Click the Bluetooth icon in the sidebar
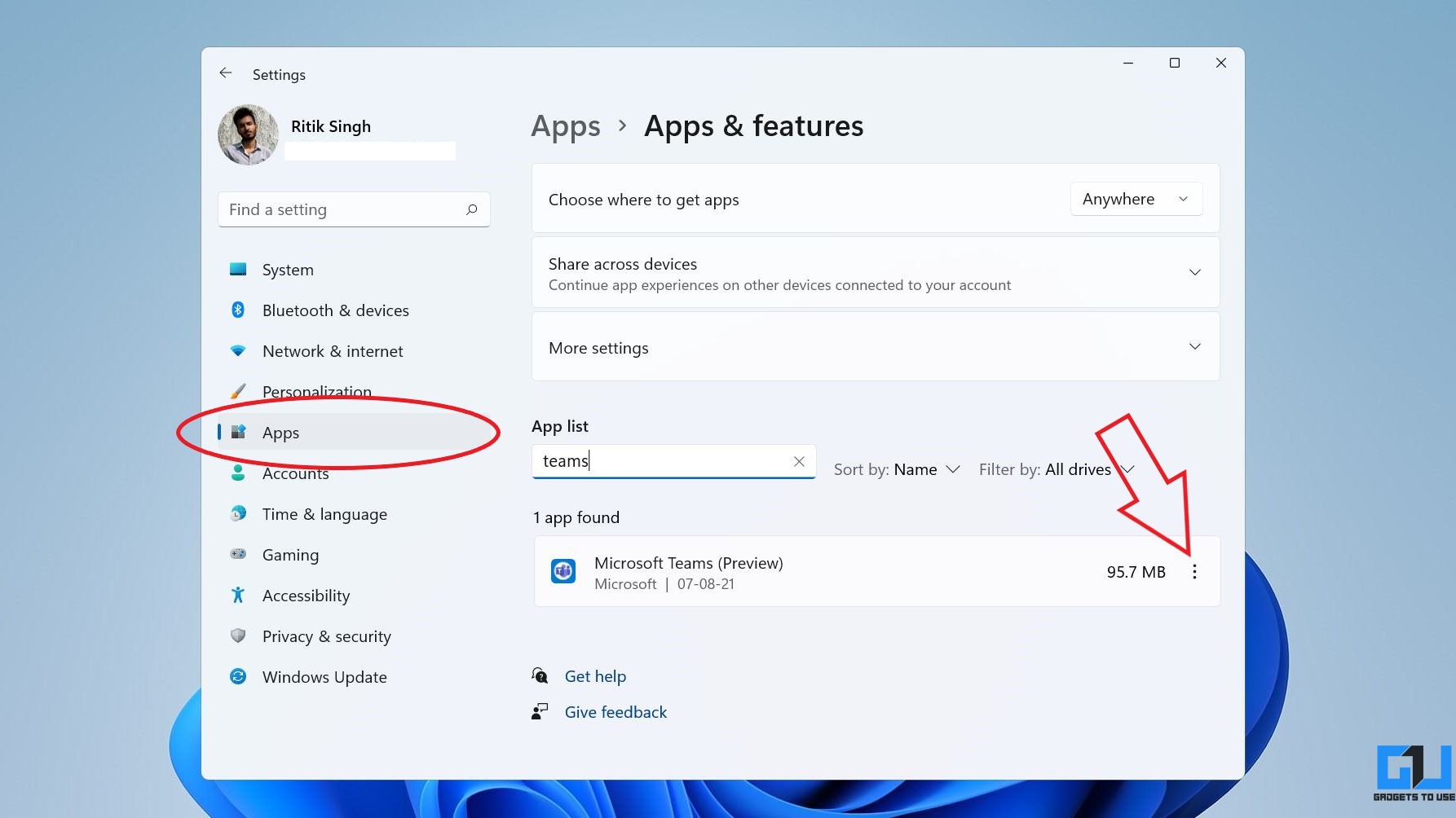Viewport: 1456px width, 818px height. click(x=238, y=310)
